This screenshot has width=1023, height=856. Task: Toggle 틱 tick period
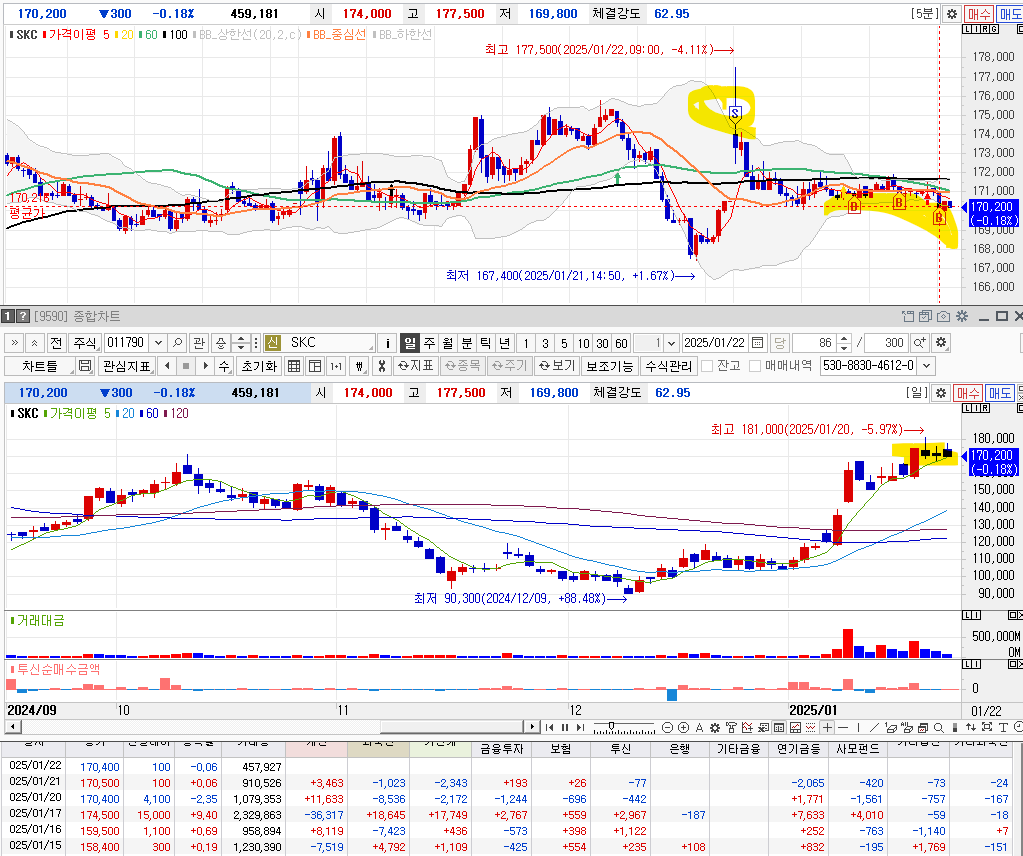click(x=485, y=343)
